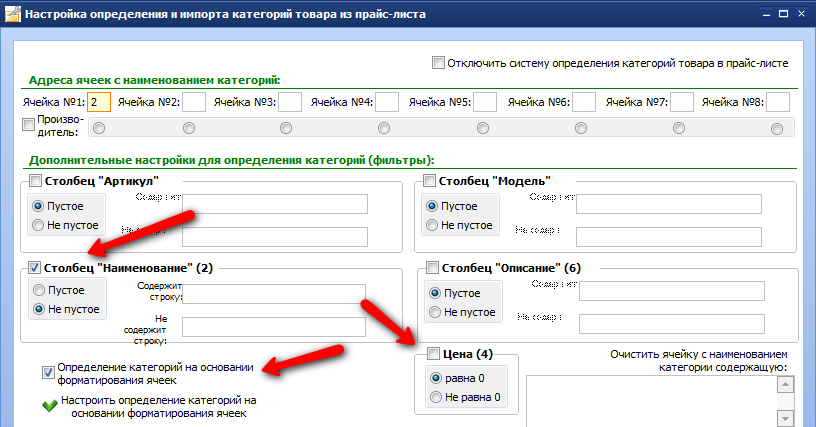Select 'Не пустое' in the Модель group

tap(431, 225)
